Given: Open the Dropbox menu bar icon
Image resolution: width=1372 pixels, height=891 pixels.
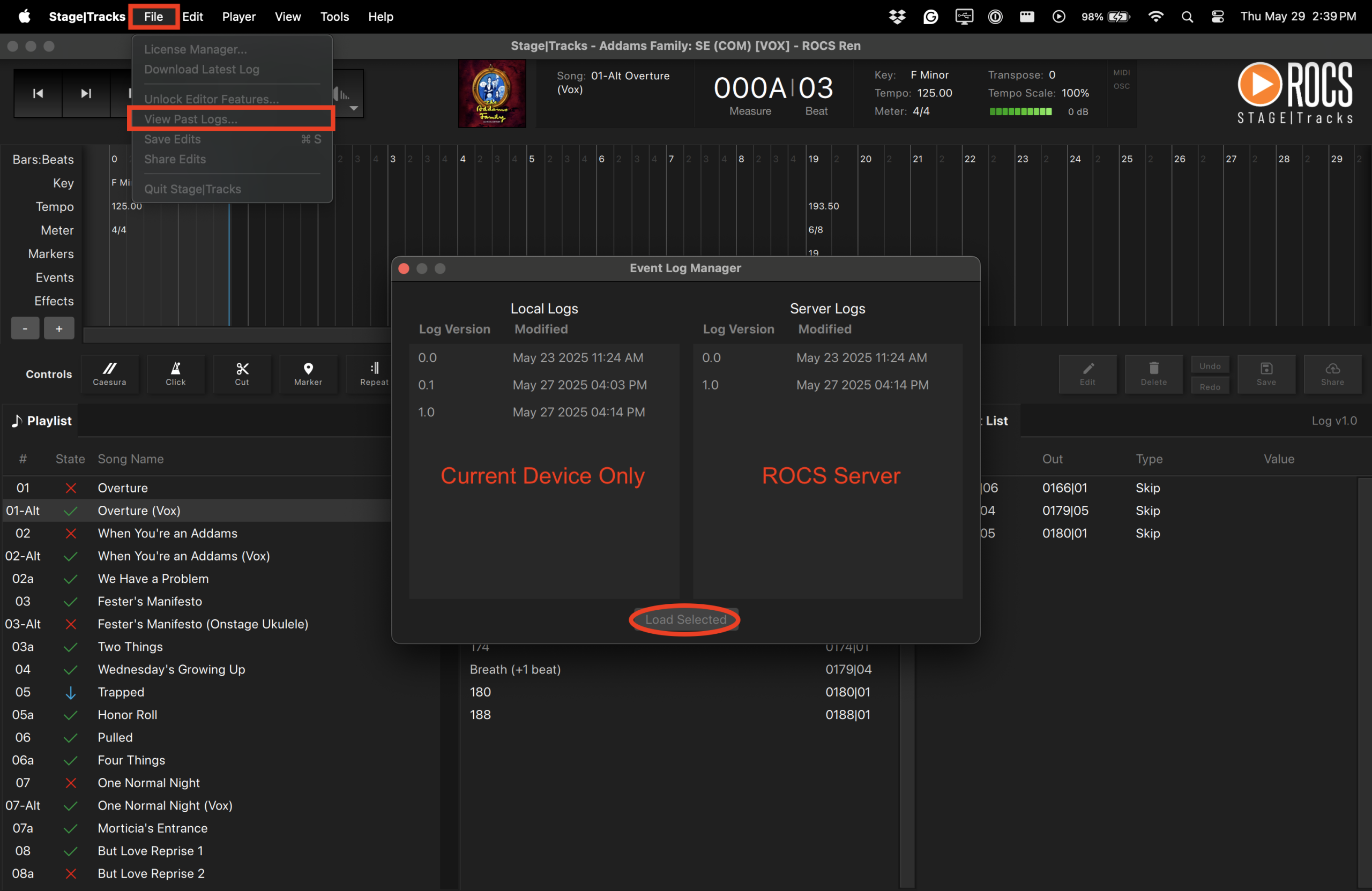Looking at the screenshot, I should (897, 17).
